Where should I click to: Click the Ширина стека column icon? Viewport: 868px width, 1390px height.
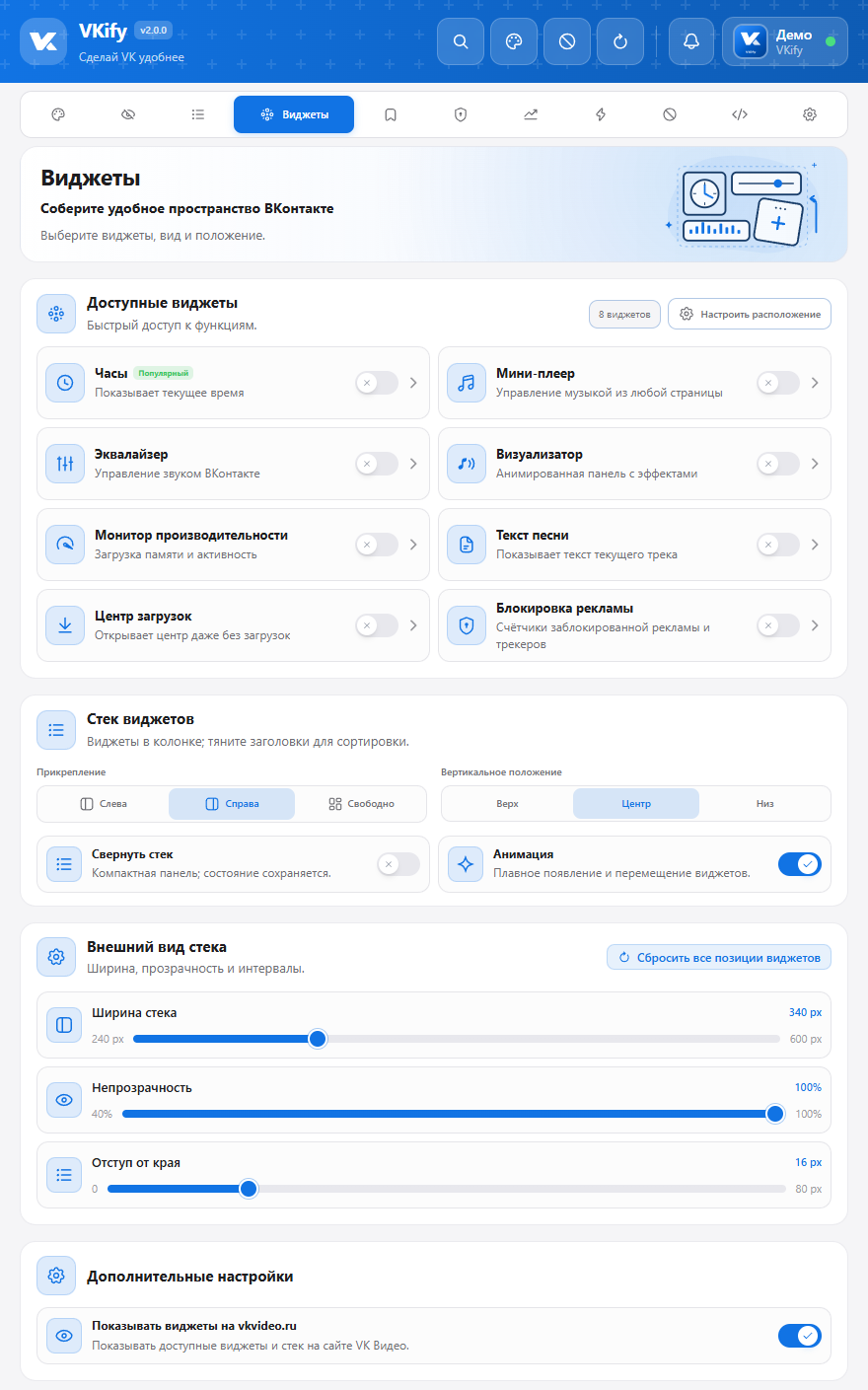64,1025
